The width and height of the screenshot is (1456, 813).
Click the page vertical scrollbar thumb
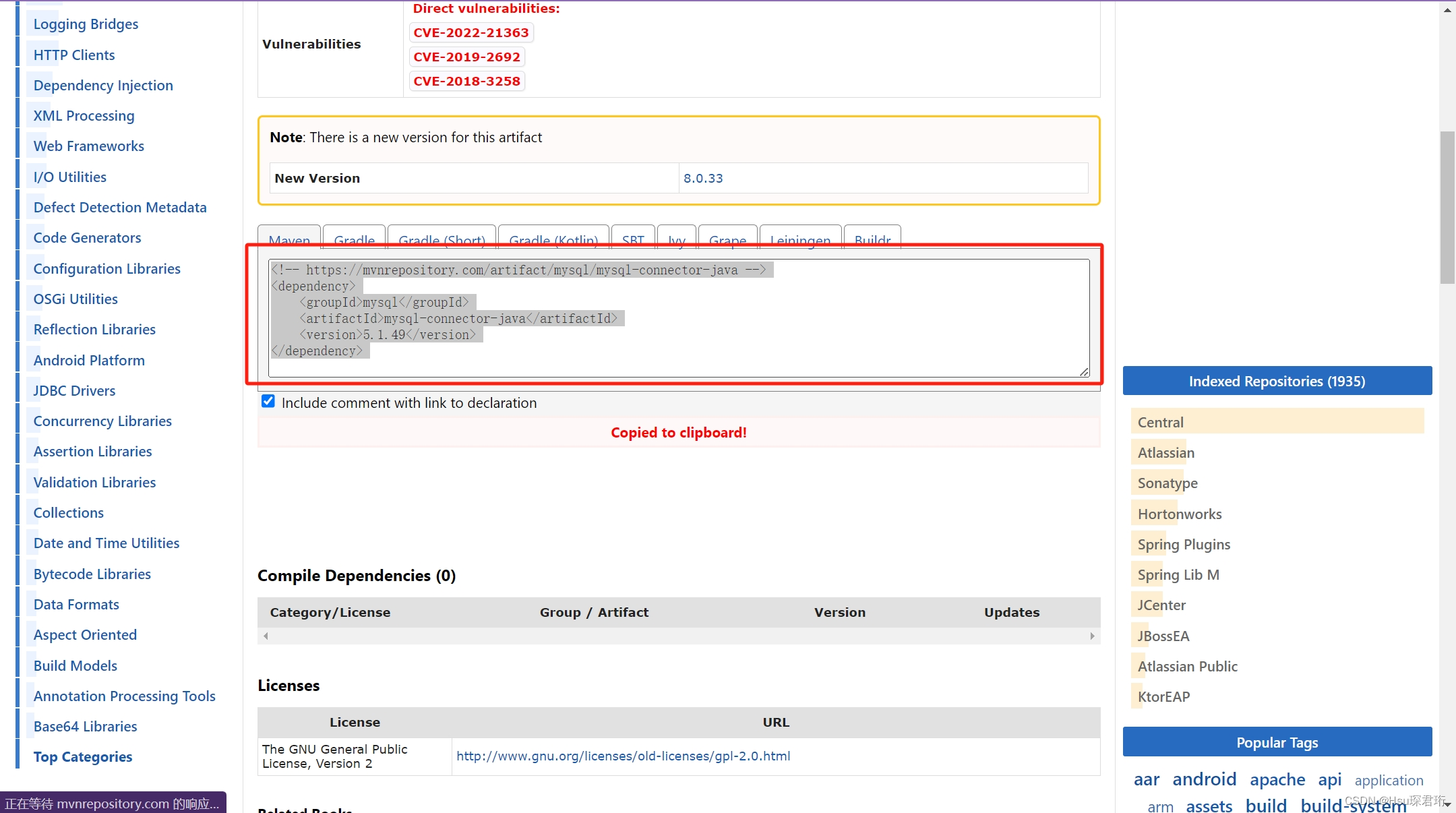click(x=1447, y=207)
